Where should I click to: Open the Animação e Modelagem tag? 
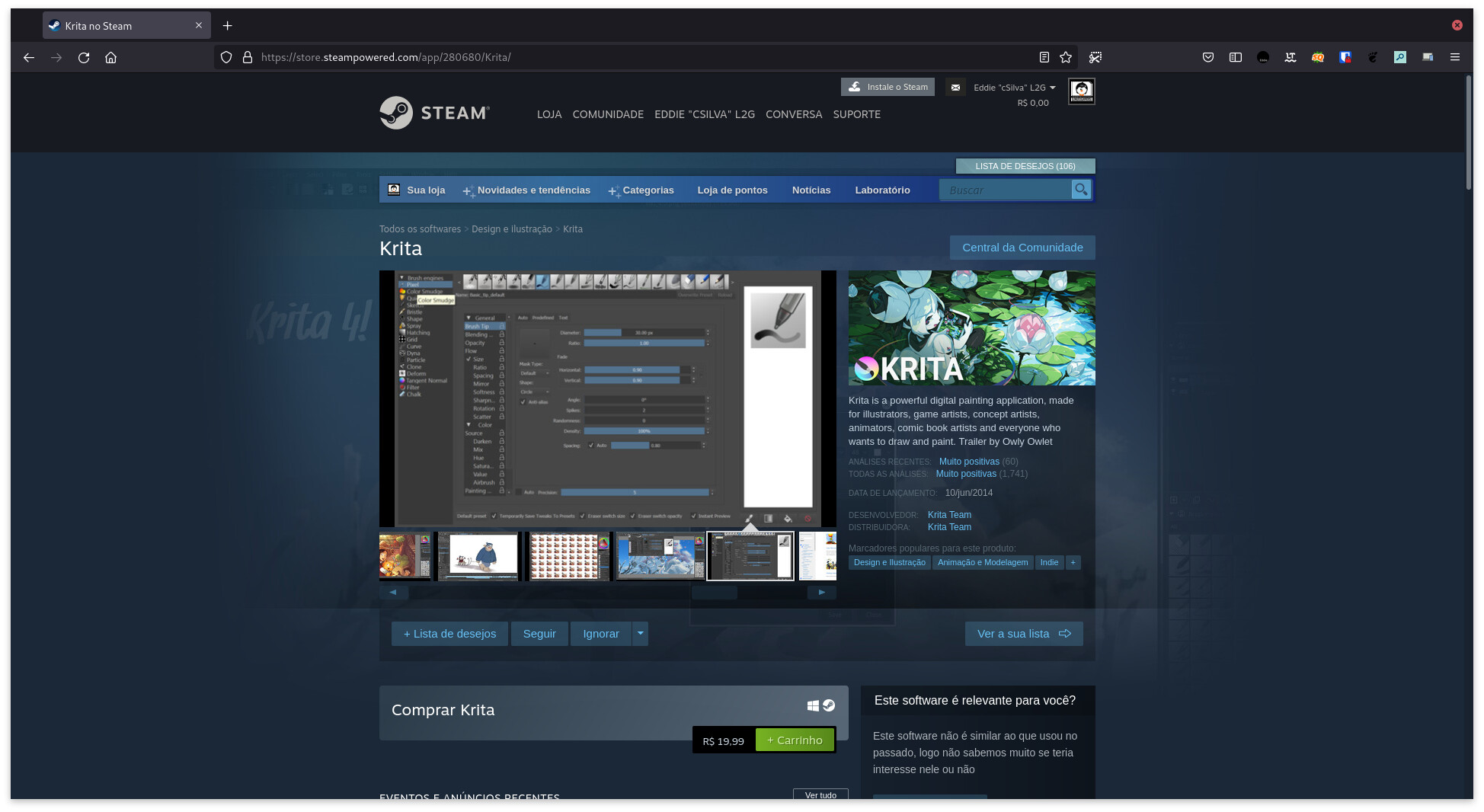tap(983, 562)
